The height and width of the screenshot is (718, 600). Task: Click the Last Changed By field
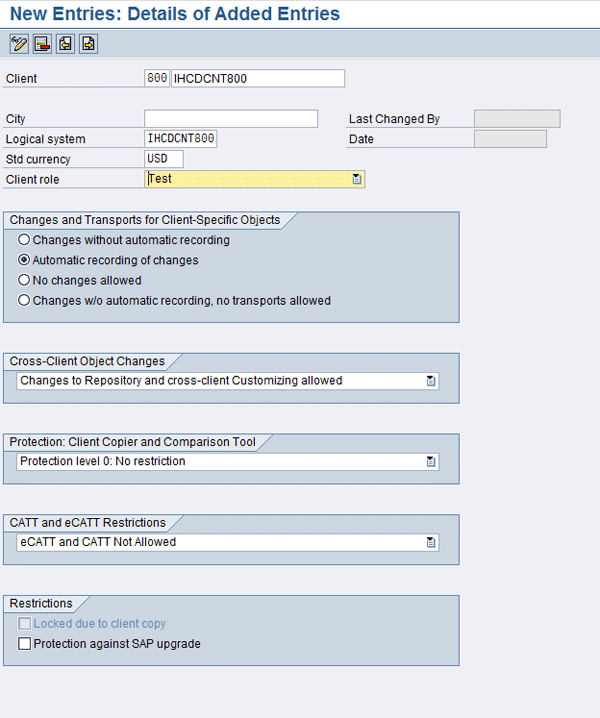click(517, 119)
